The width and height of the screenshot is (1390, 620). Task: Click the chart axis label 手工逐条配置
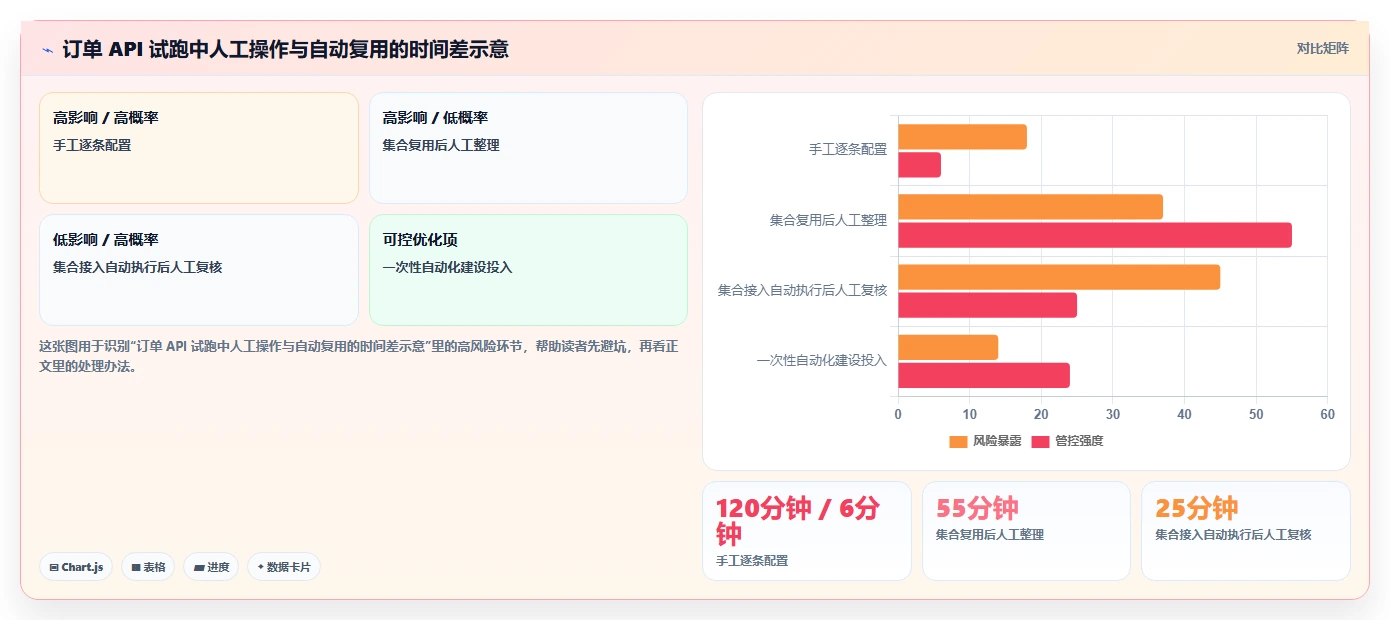pos(848,150)
